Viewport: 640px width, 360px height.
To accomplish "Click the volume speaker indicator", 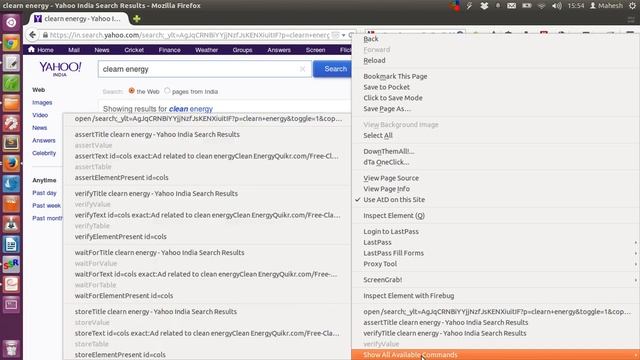I will click(x=557, y=6).
